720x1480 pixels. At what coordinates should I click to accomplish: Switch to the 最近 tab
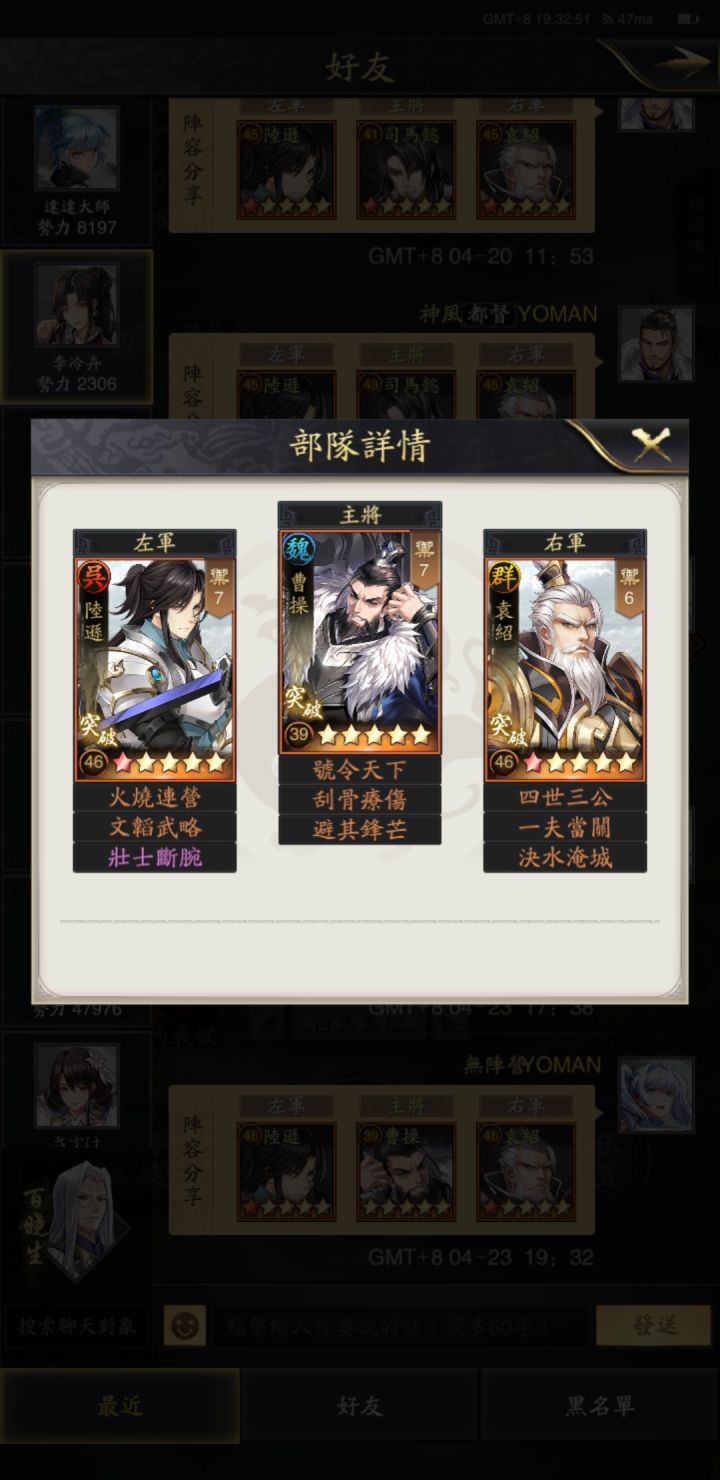(120, 1406)
